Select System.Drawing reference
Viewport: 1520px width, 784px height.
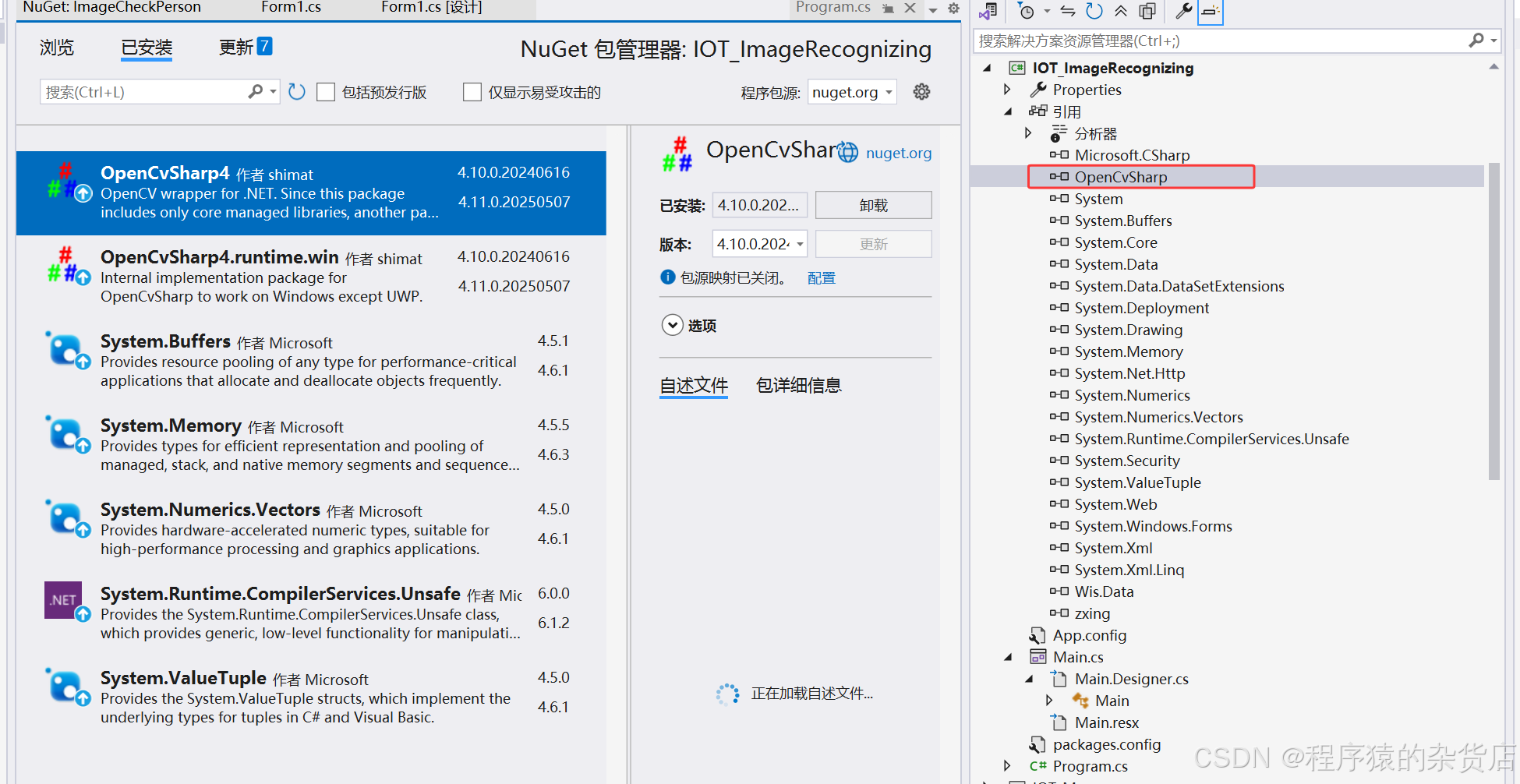(1129, 330)
